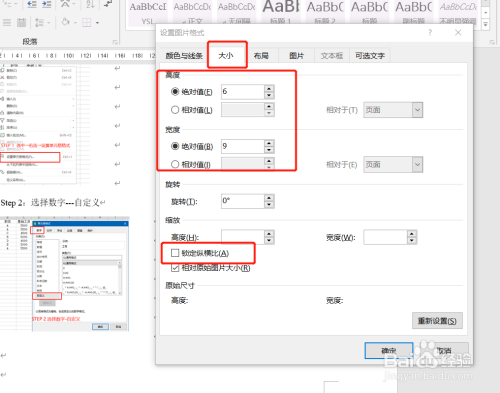Viewport: 500px width, 393px height.
Task: Apply the 标题 2 style from gallery
Action: coord(325,13)
